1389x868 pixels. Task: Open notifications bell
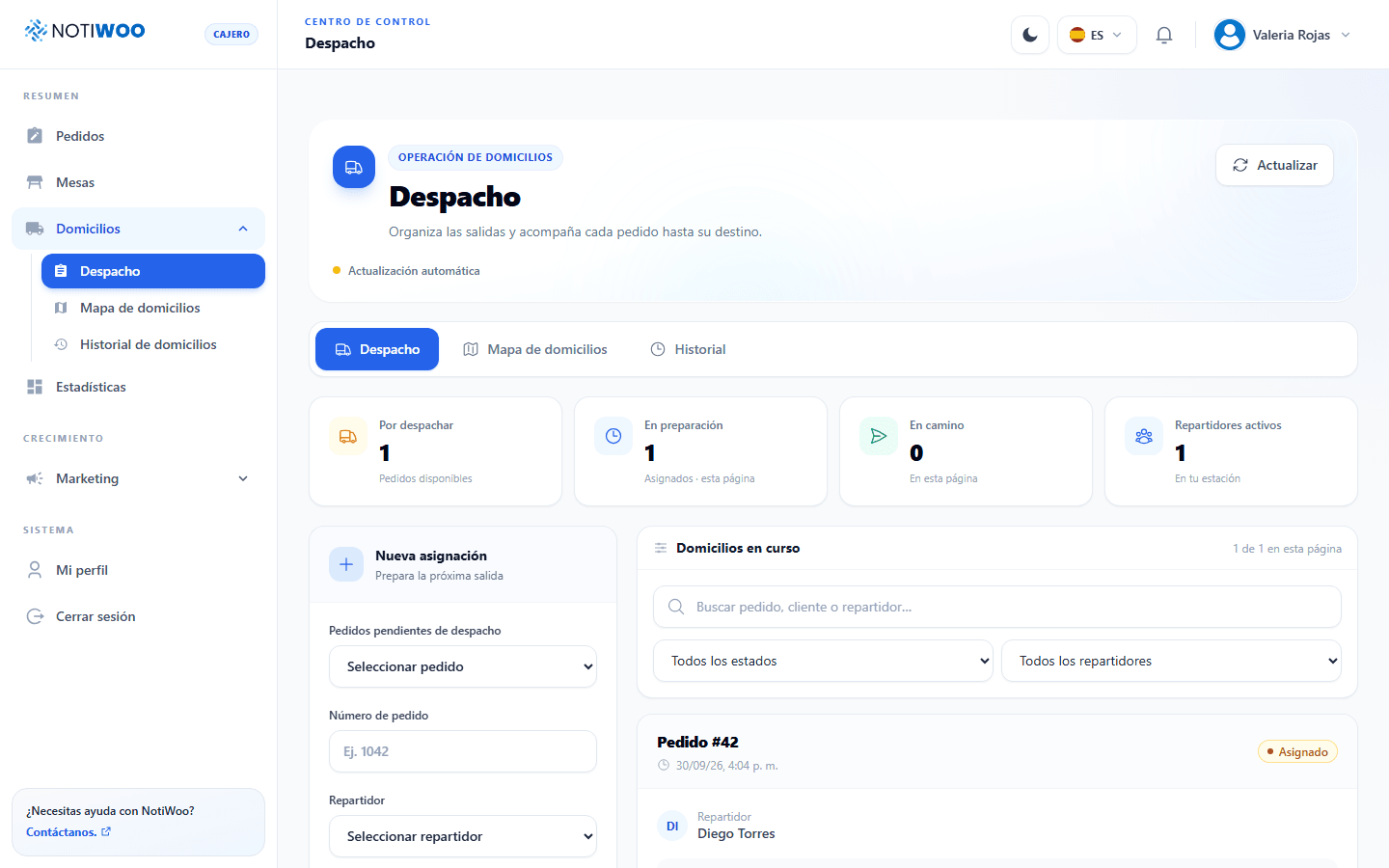coord(1164,35)
